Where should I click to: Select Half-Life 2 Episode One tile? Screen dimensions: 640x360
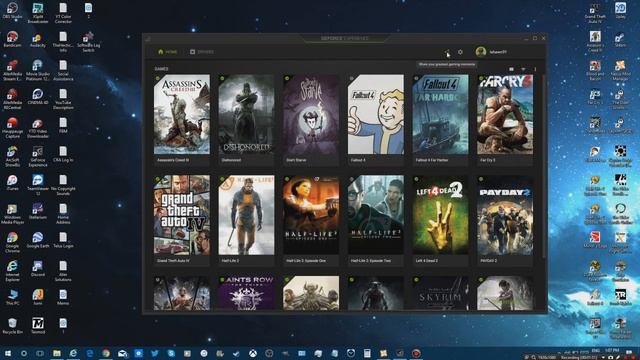click(x=311, y=220)
